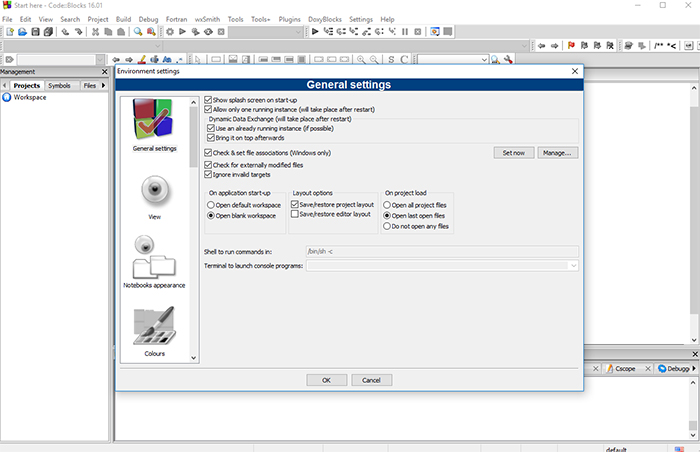Open the Colours category
Image resolution: width=700 pixels, height=452 pixels.
tap(154, 331)
